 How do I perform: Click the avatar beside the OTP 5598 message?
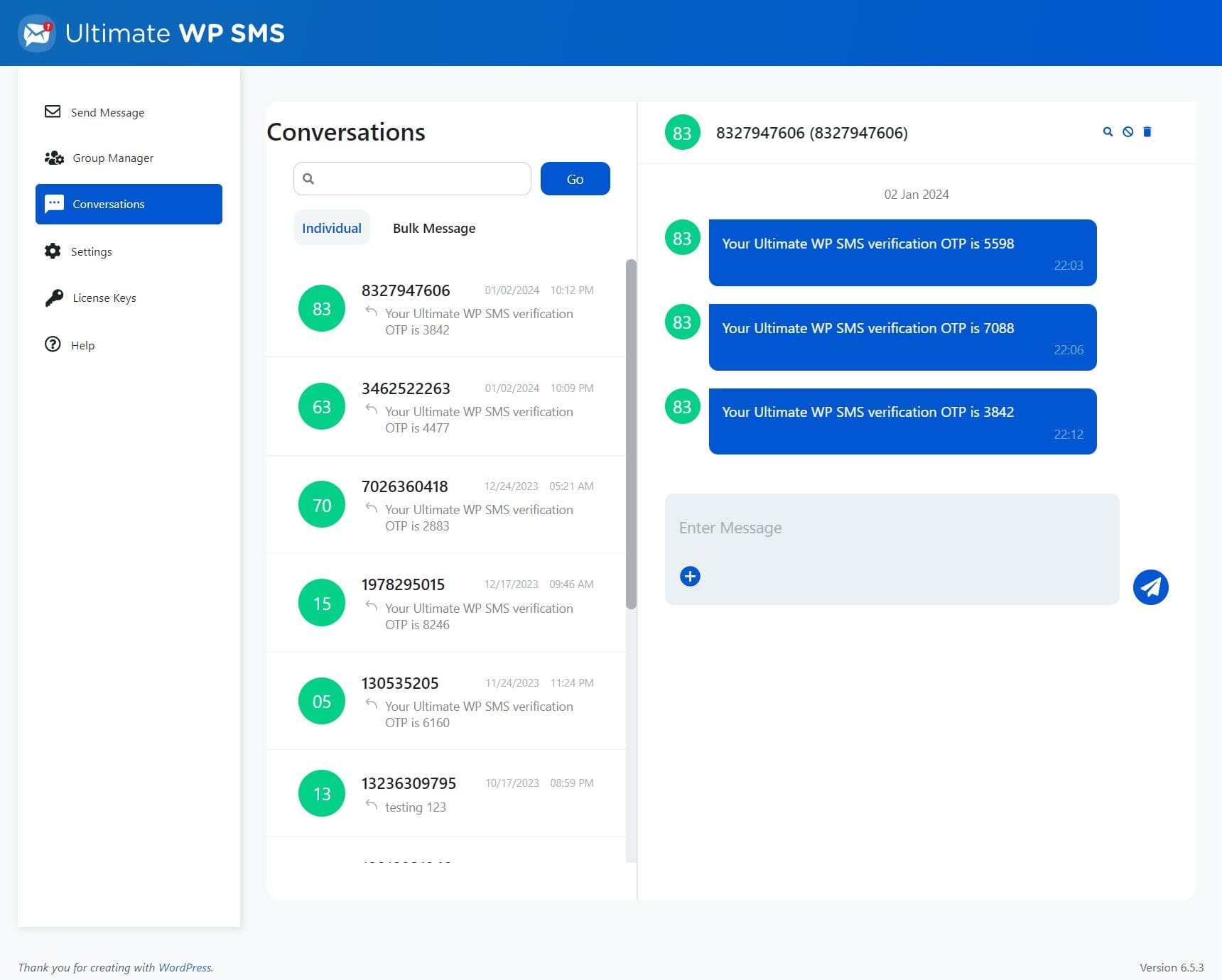682,238
